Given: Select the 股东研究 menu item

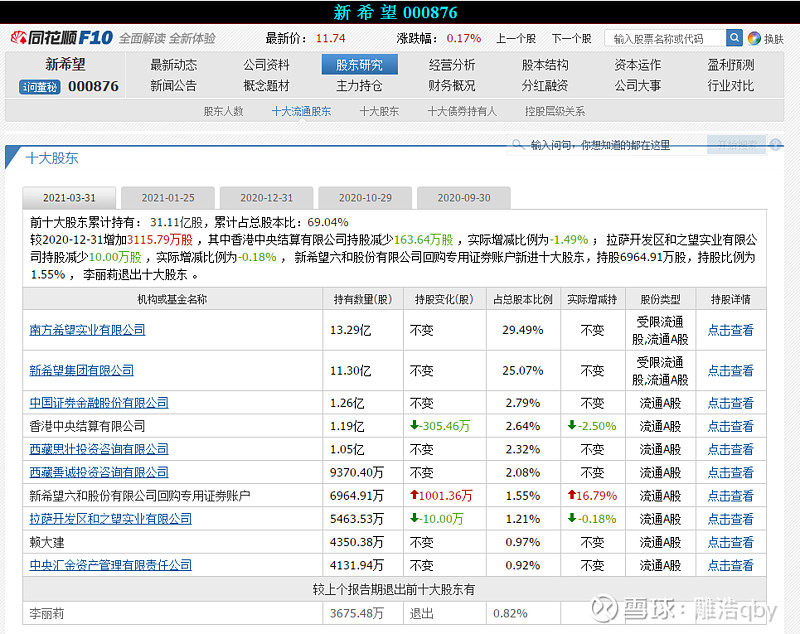Looking at the screenshot, I should click(359, 65).
